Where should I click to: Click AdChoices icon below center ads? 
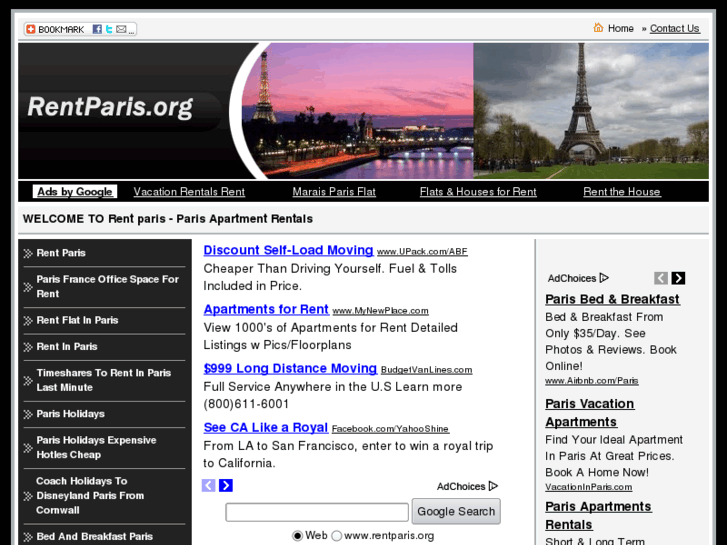pos(493,486)
